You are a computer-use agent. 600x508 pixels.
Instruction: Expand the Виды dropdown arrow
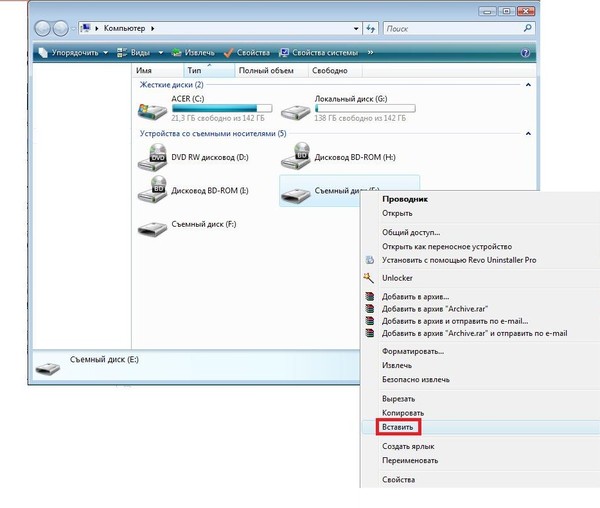click(161, 53)
